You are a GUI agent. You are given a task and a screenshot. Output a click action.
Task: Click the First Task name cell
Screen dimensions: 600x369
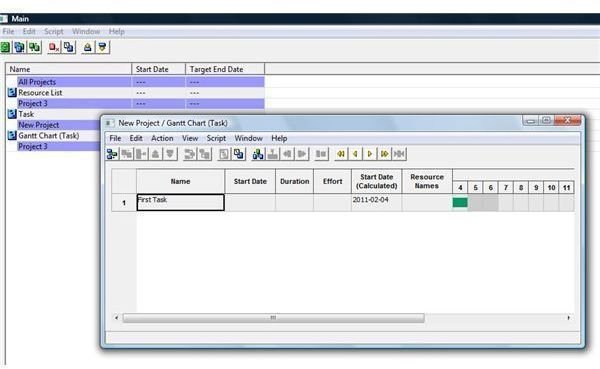[x=180, y=202]
